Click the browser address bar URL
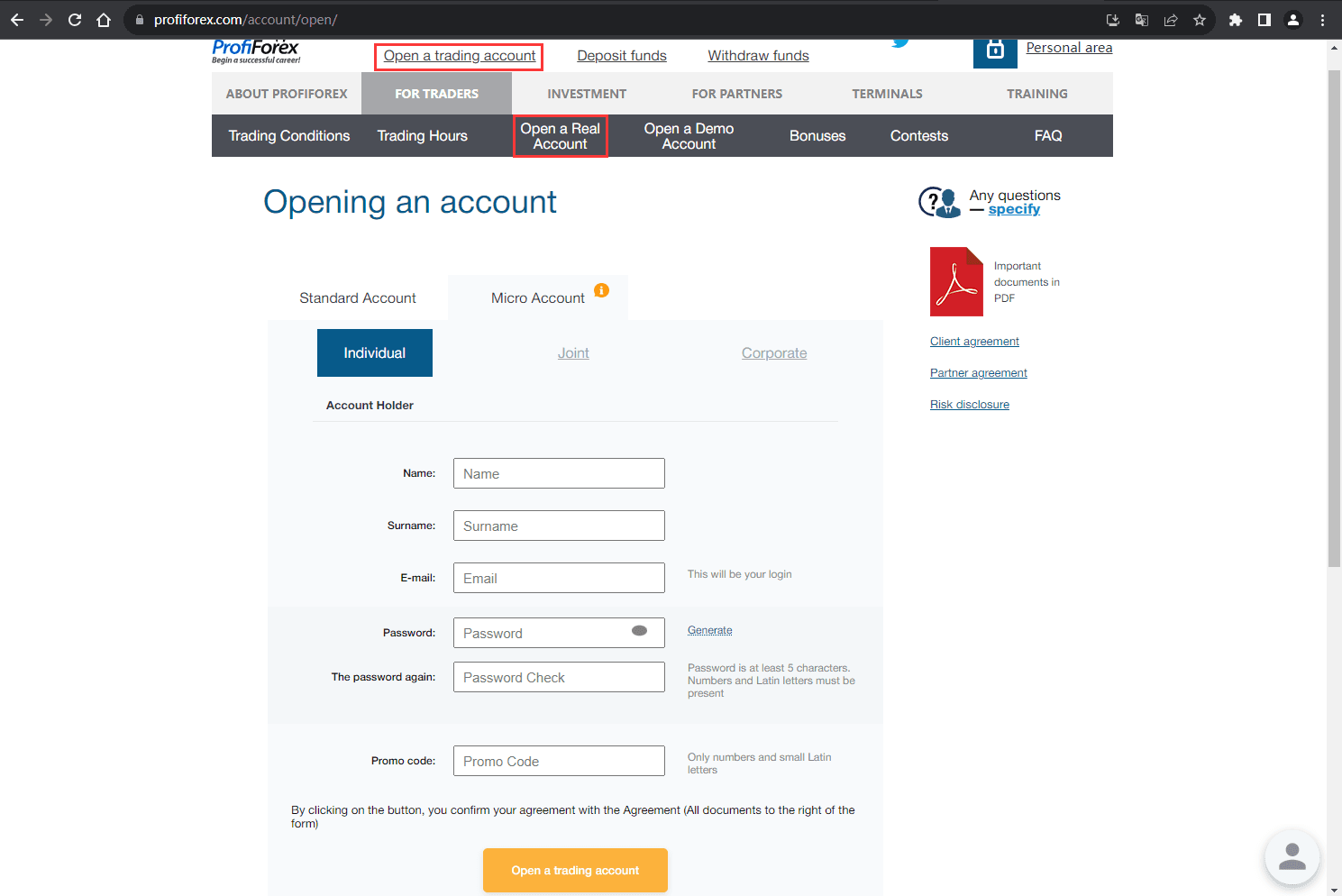This screenshot has width=1342, height=896. 245,20
